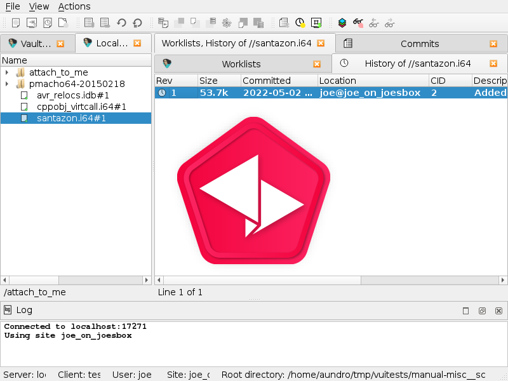Click the circular refresh arrow icon
The image size is (508, 381).
tap(137, 23)
